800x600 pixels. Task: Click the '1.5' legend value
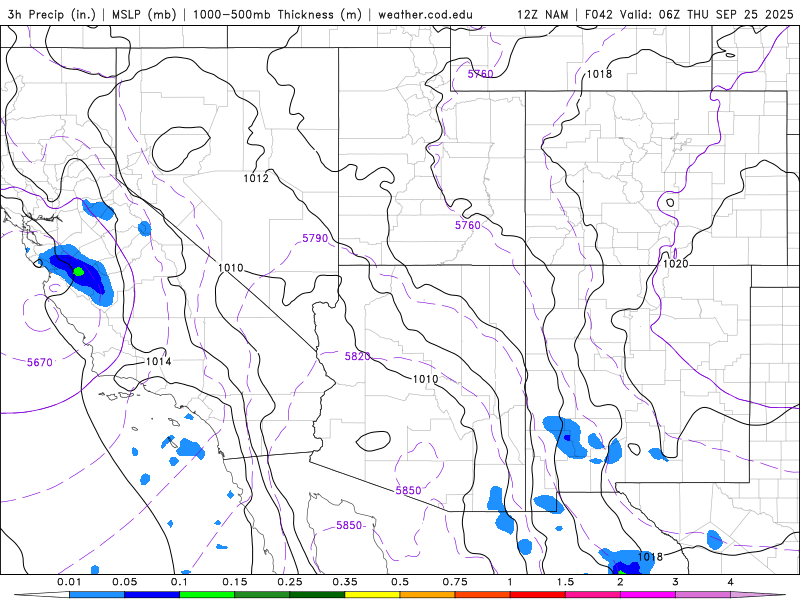coord(565,582)
